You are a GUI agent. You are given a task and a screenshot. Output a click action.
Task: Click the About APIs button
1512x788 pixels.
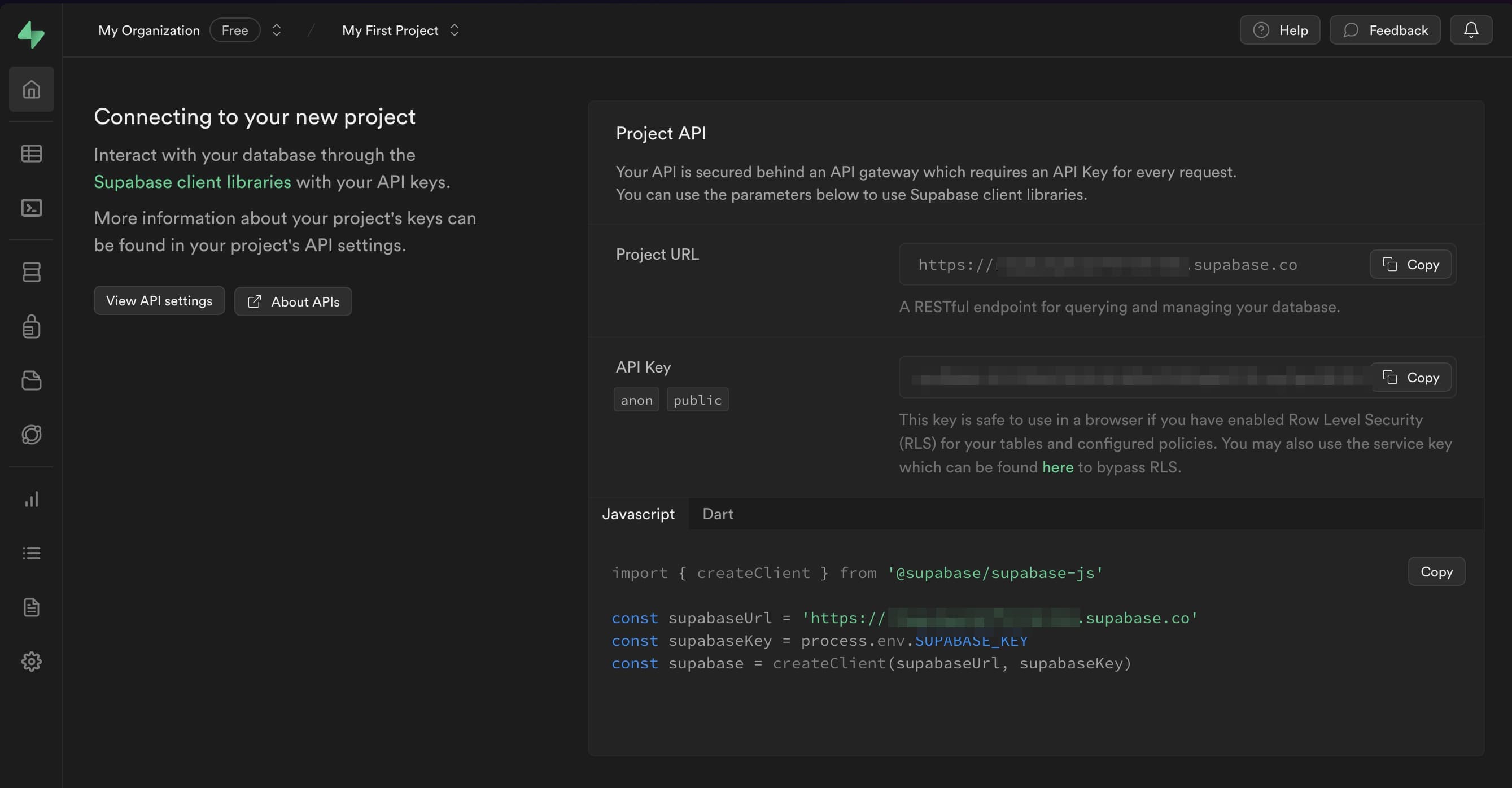coord(293,301)
